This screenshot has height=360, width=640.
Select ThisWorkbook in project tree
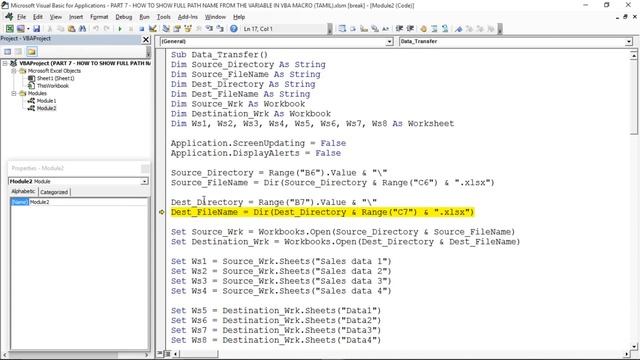(53, 86)
